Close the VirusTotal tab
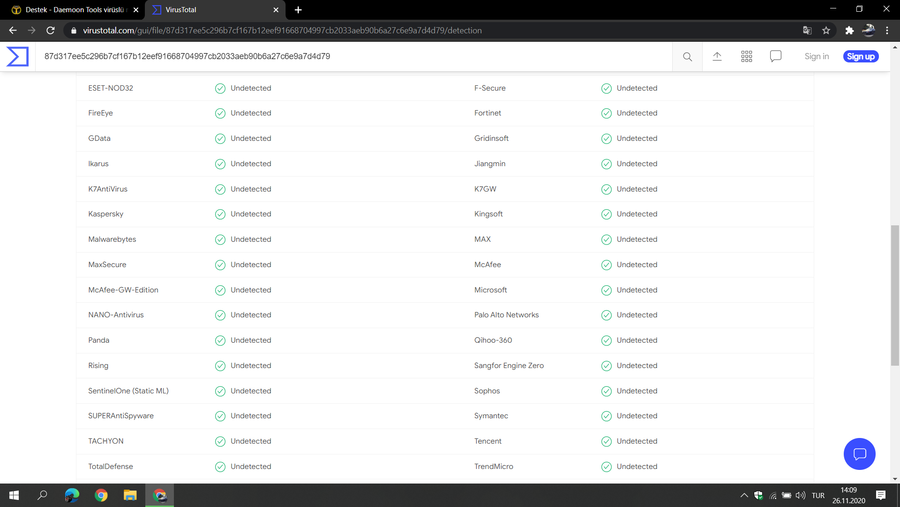 pyautogui.click(x=276, y=10)
